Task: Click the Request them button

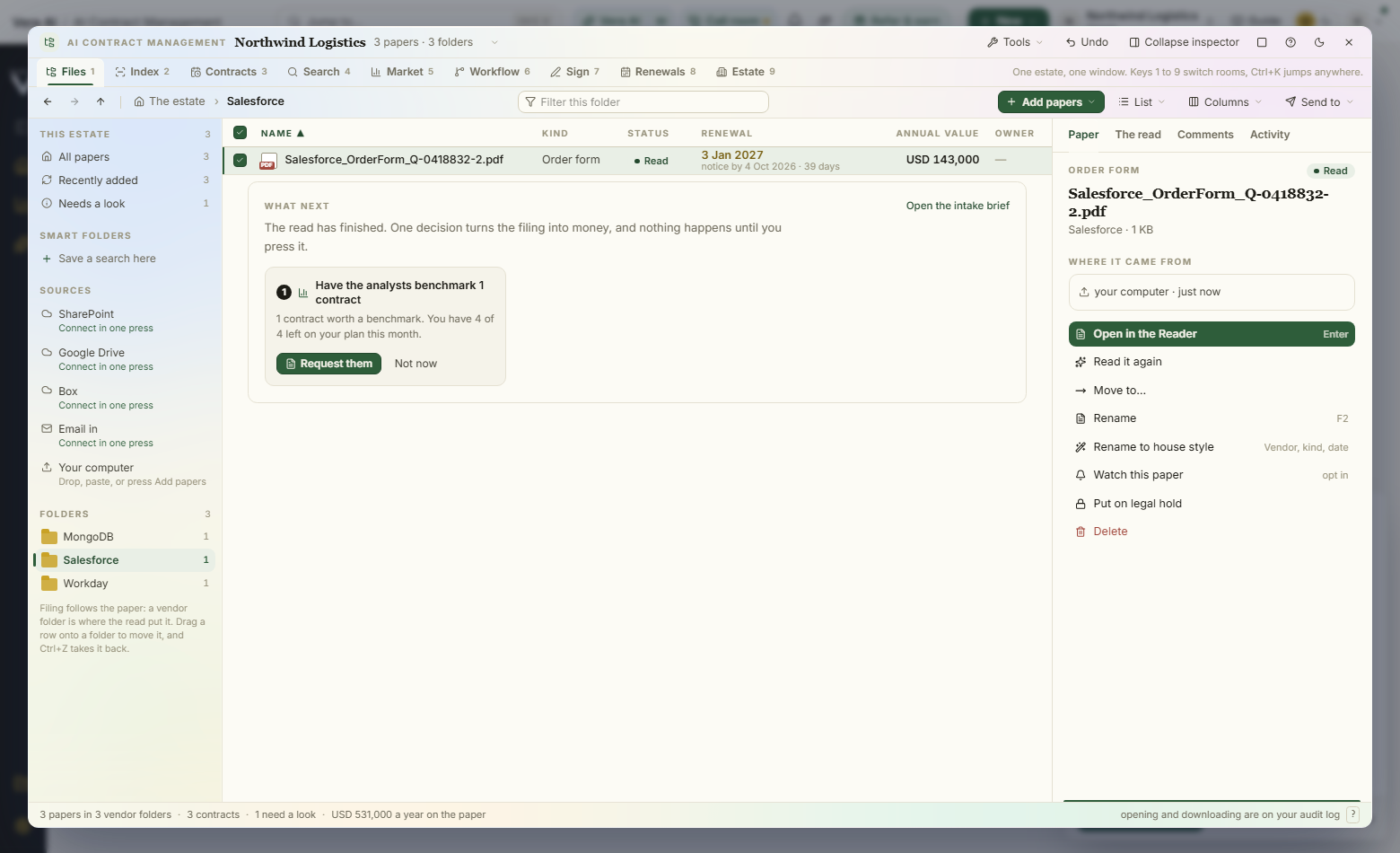Action: pos(328,364)
